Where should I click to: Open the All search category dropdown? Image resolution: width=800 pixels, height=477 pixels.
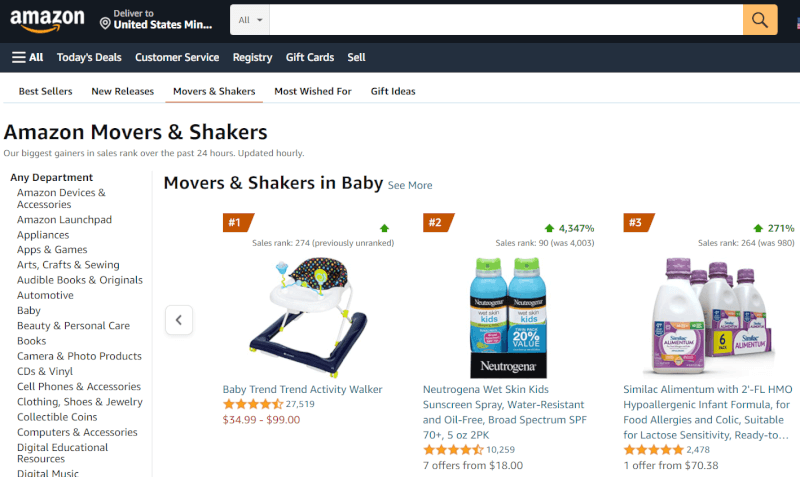click(250, 20)
